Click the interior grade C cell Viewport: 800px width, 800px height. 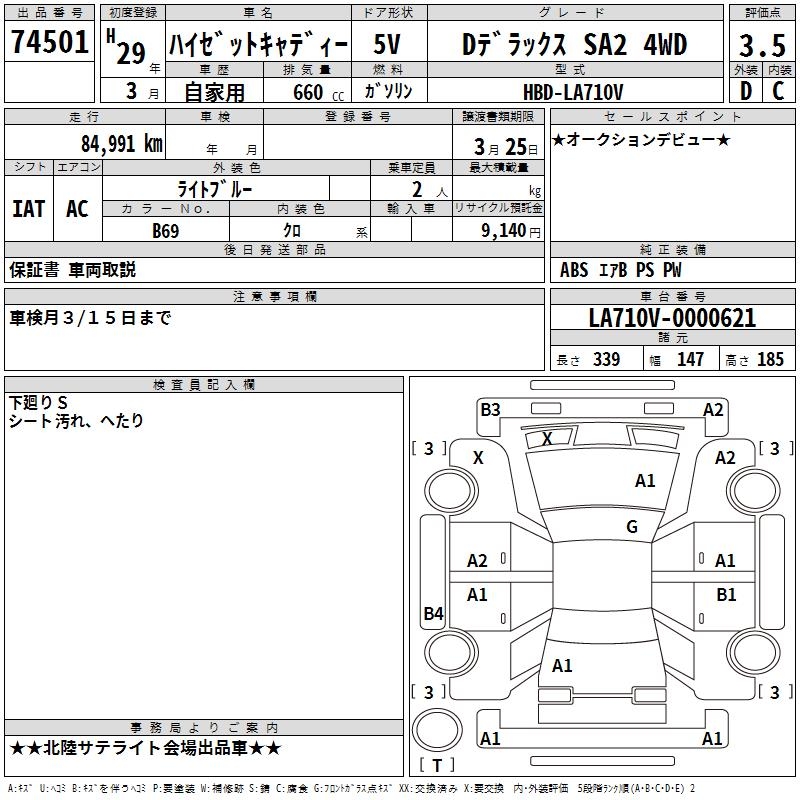(779, 91)
